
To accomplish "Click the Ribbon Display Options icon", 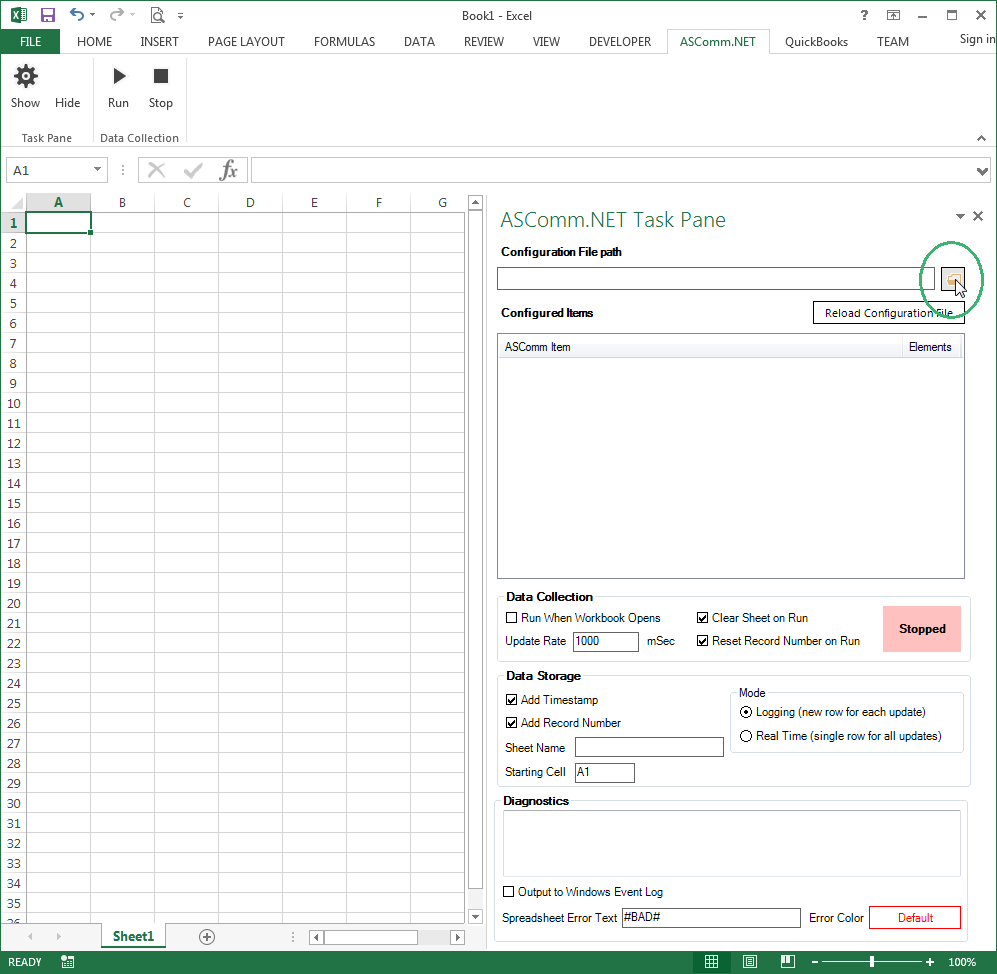I will [893, 15].
